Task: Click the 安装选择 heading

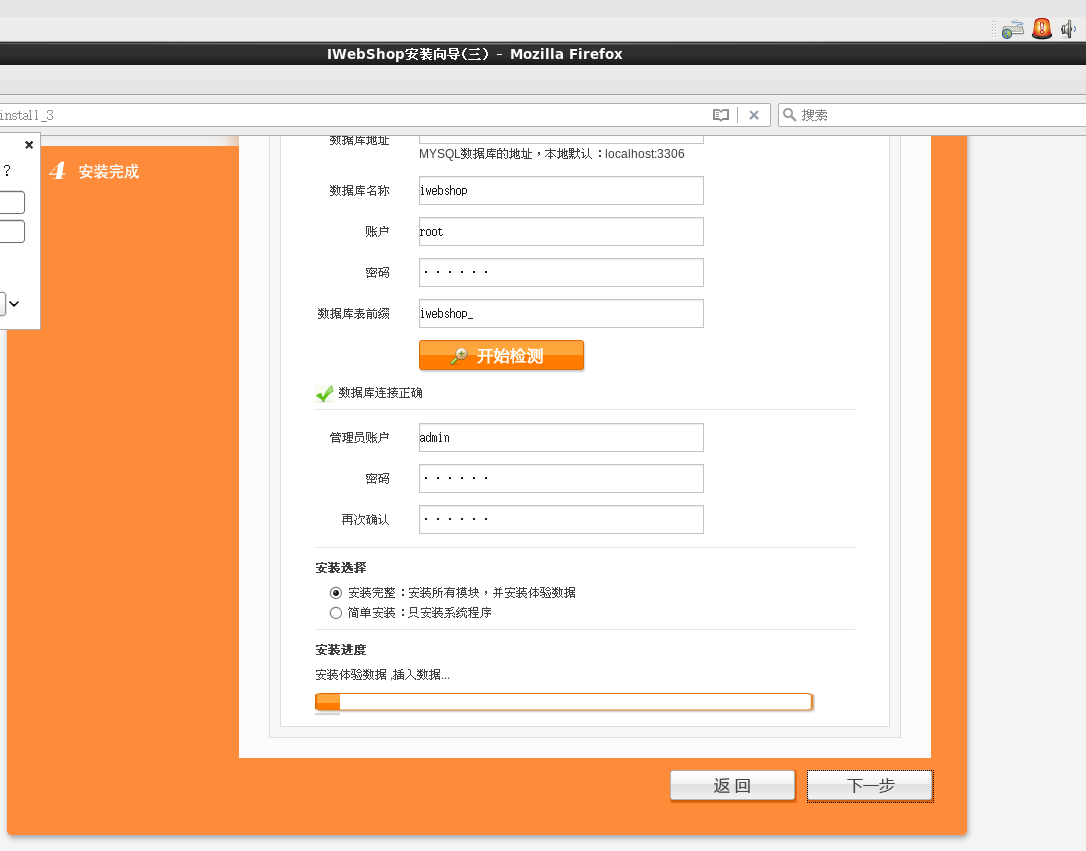Action: (x=341, y=568)
